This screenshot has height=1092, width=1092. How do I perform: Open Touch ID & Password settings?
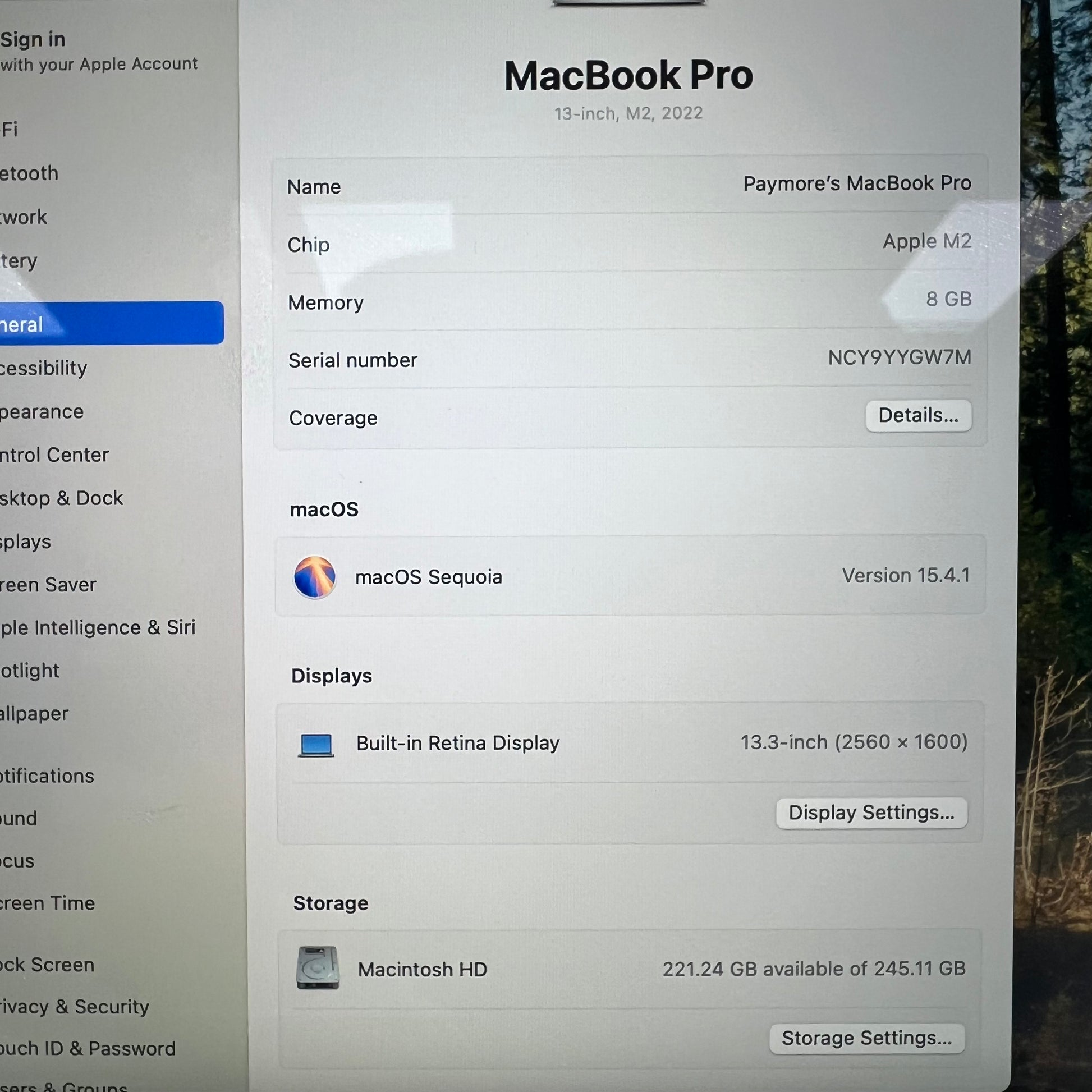pos(88,1048)
